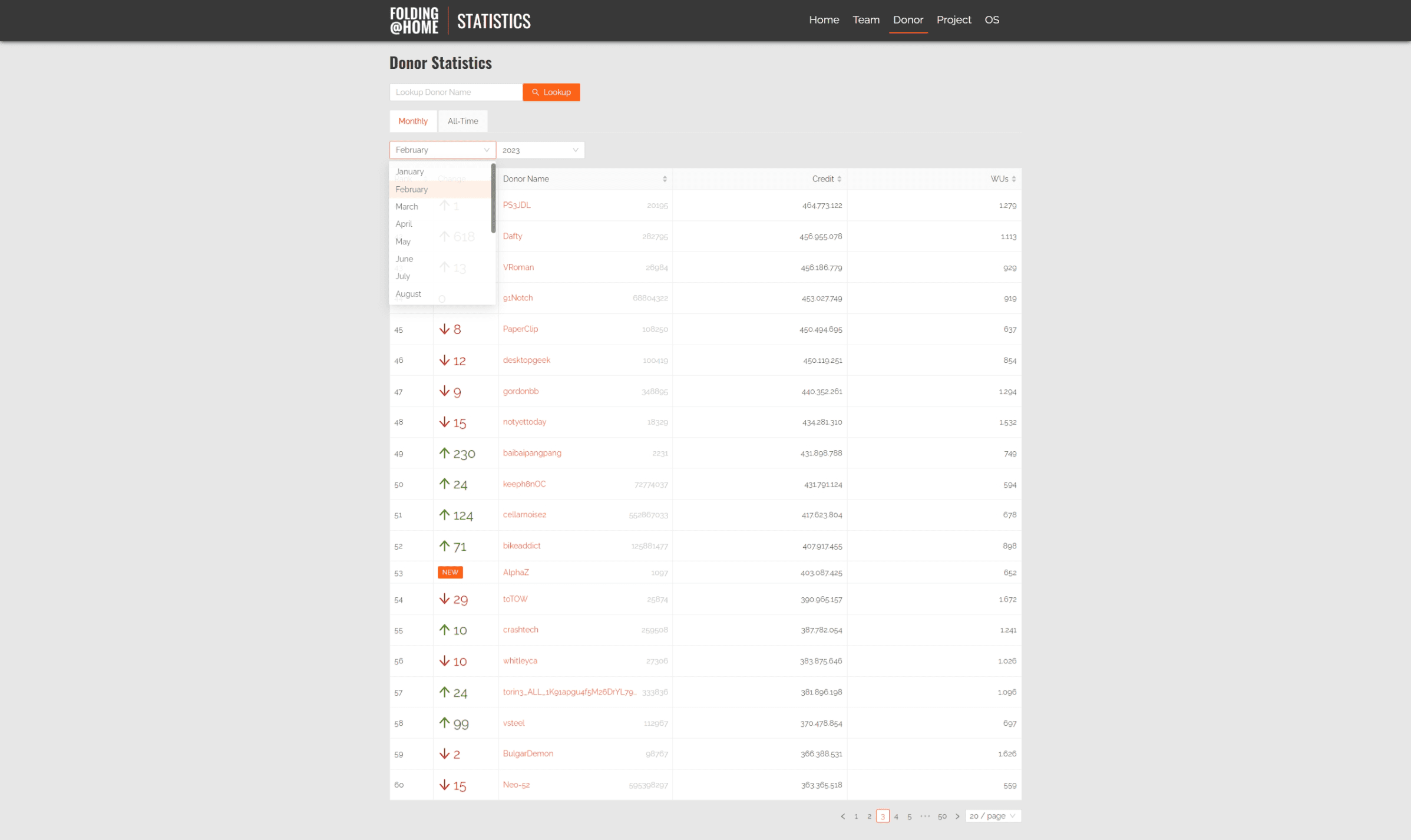
Task: Open donor PaperClip profile link
Action: [x=520, y=329]
